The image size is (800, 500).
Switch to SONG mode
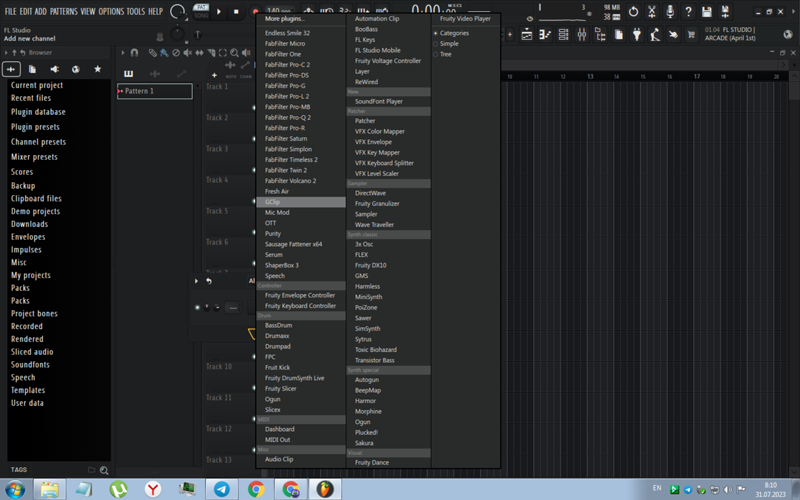[202, 15]
